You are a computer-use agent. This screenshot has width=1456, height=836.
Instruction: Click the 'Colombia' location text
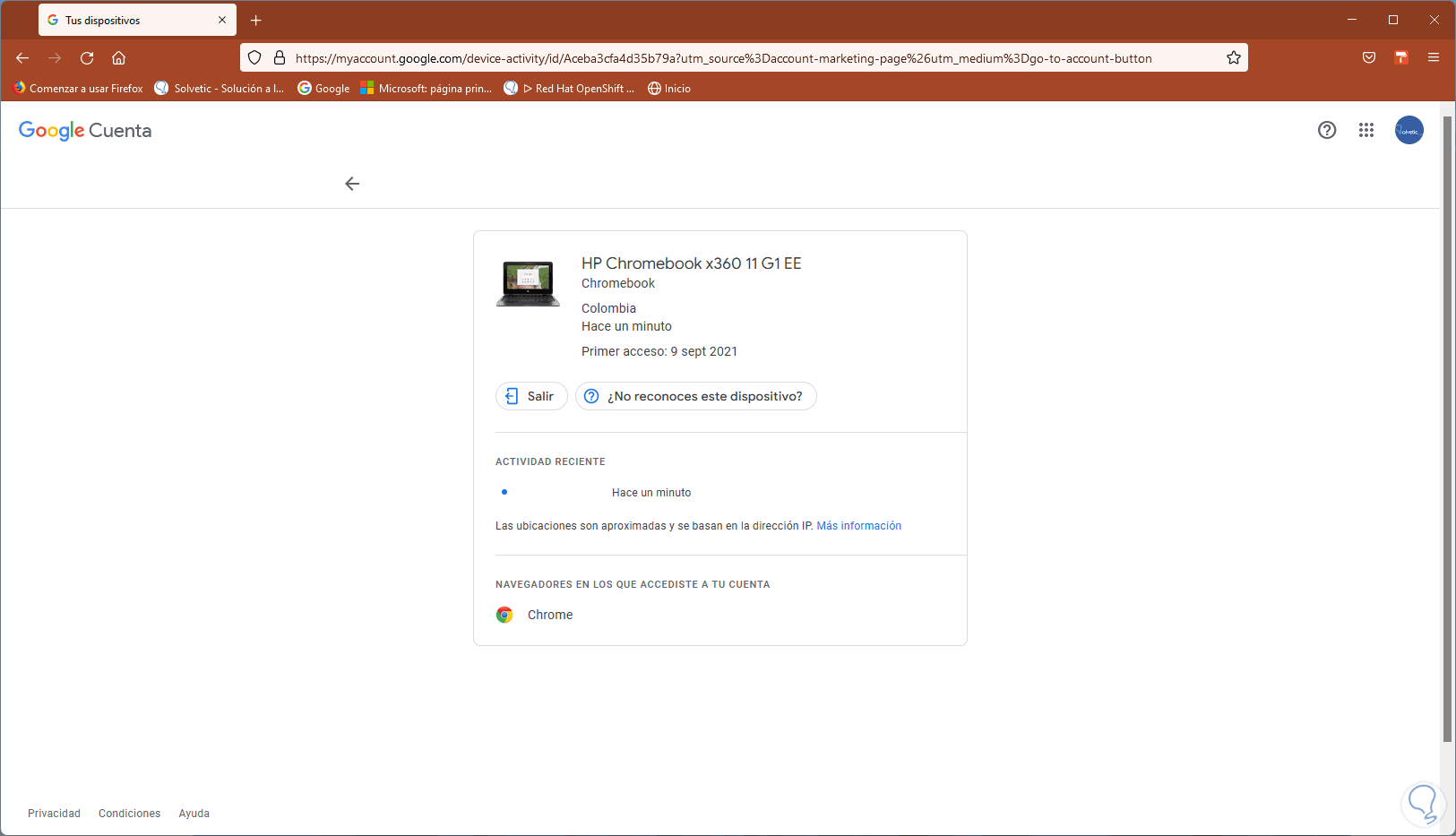609,308
